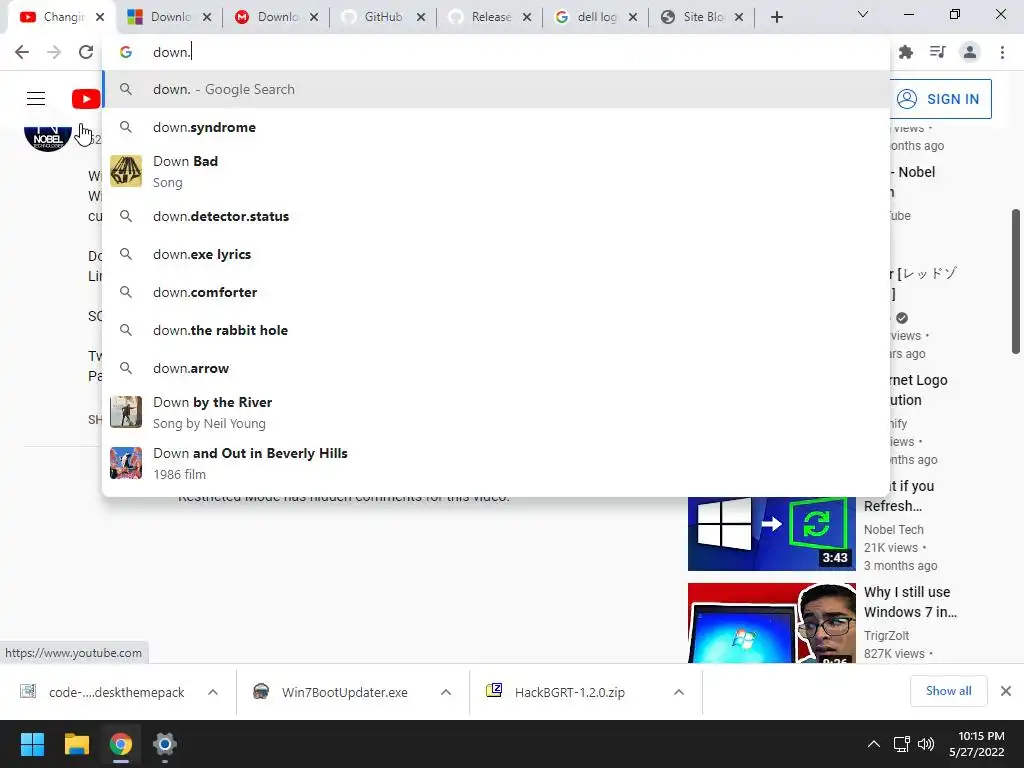The image size is (1024, 768).
Task: Open Windows Start menu
Action: coord(32,744)
